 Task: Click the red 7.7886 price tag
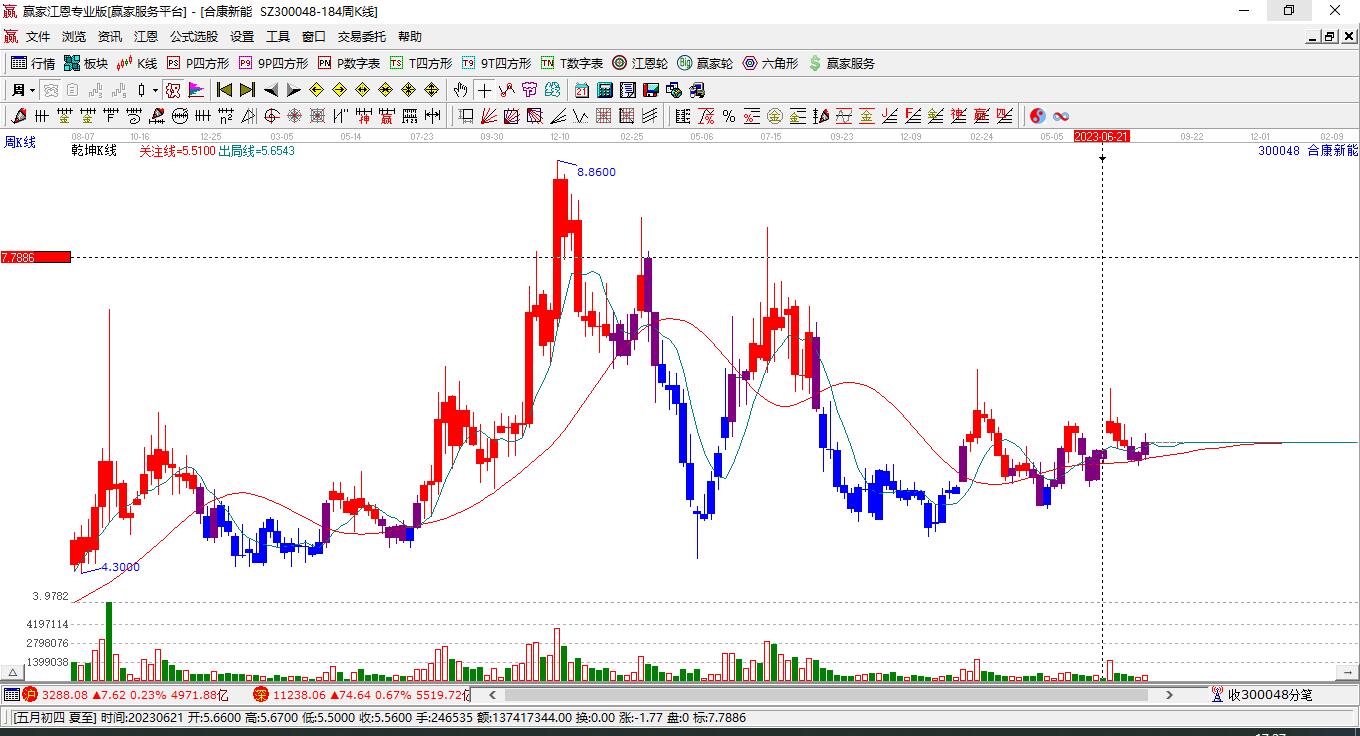(36, 257)
